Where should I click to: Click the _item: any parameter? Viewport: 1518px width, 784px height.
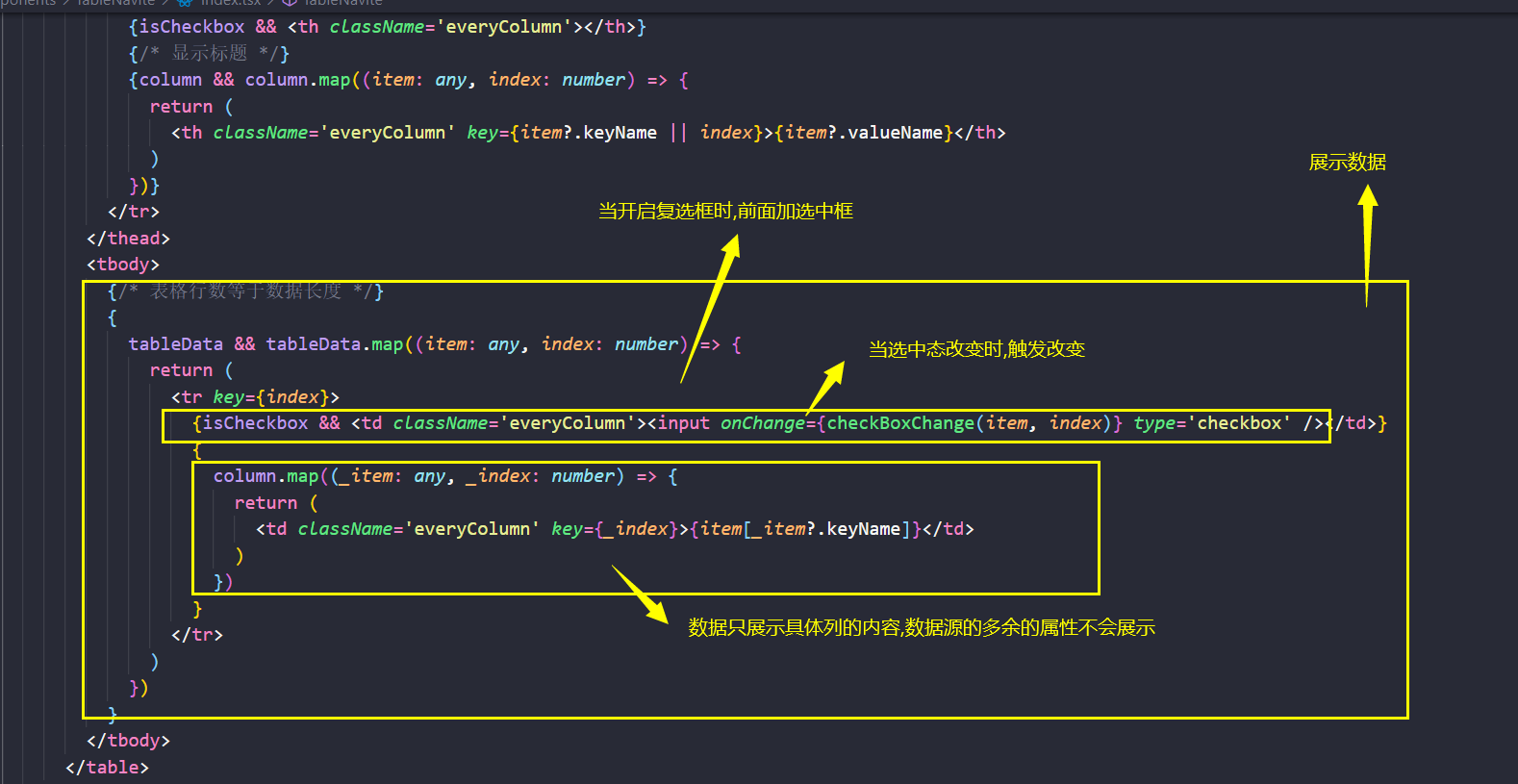[x=392, y=476]
